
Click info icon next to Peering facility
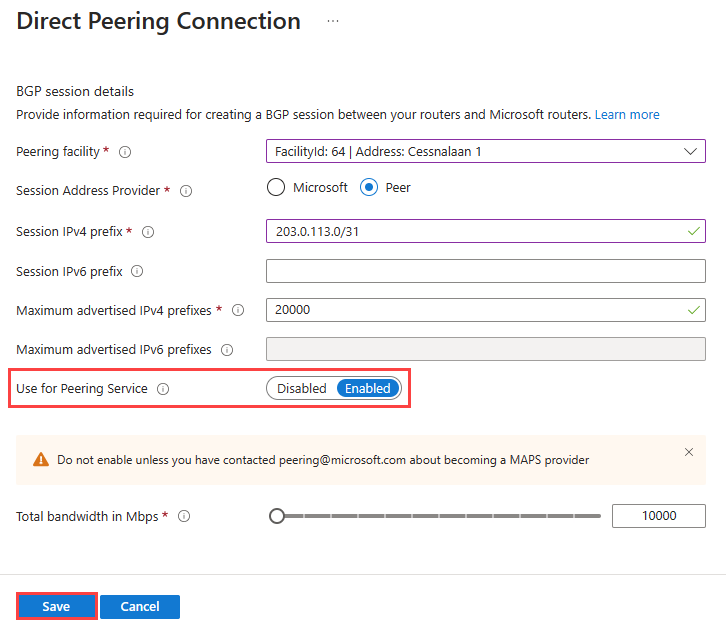(x=125, y=152)
